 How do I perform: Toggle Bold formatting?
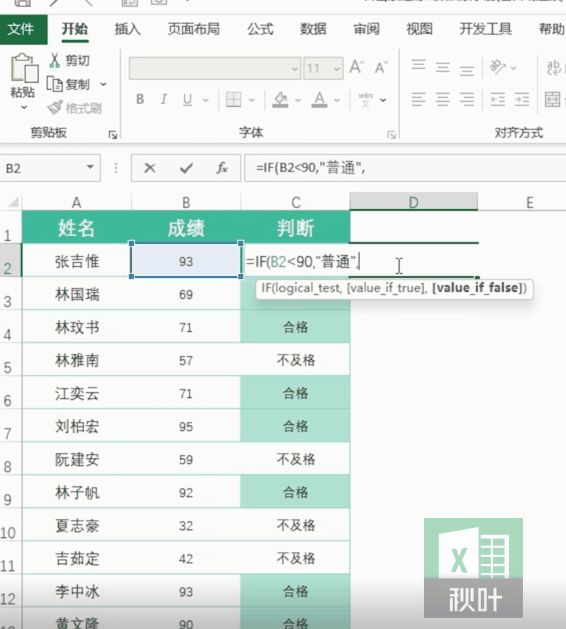(140, 99)
